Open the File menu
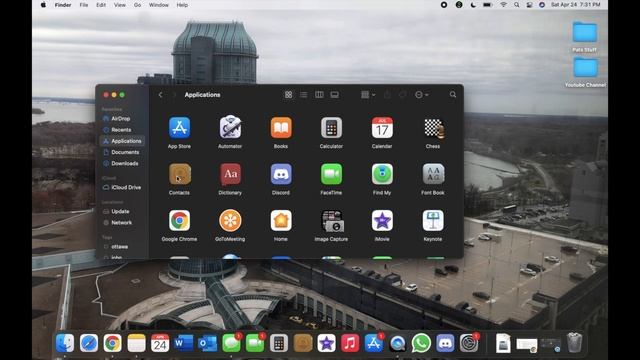This screenshot has width=640, height=360. (84, 5)
